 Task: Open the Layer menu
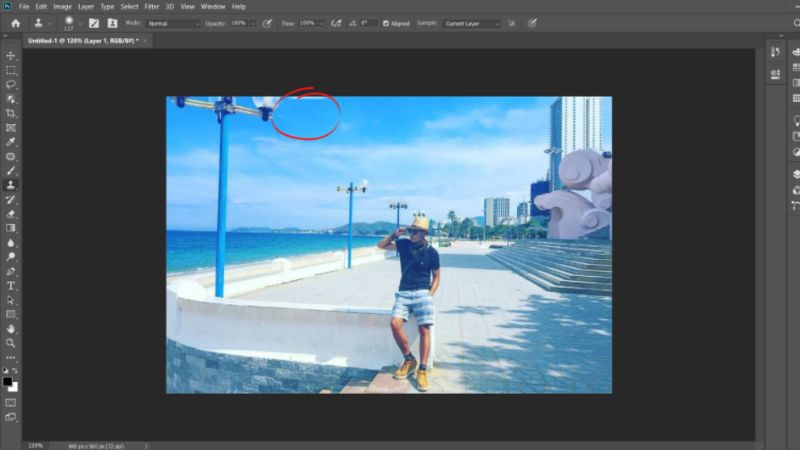[x=86, y=7]
